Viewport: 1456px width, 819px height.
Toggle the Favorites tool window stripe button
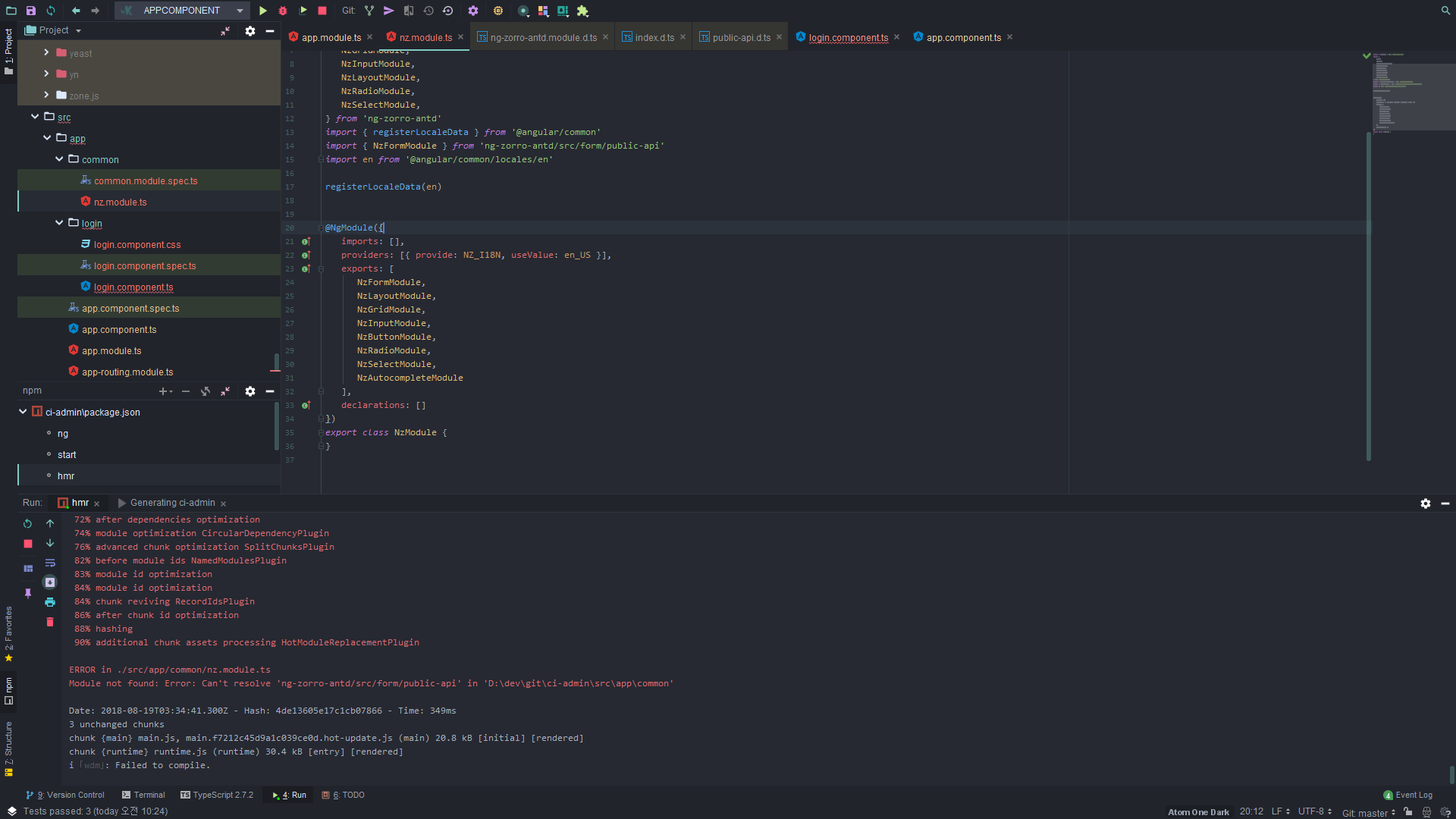[x=8, y=635]
